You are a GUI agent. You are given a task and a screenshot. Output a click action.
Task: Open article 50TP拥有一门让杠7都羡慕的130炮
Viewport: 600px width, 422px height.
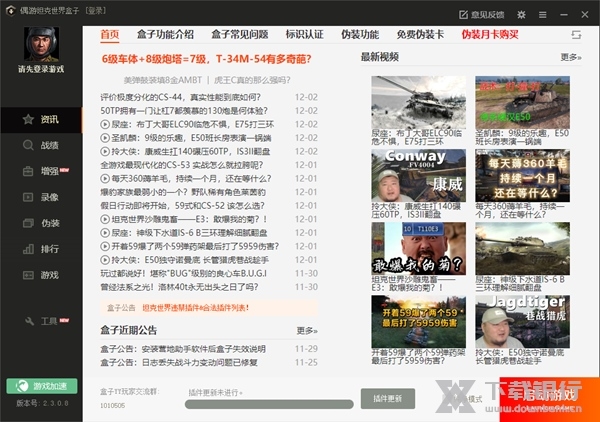click(184, 111)
